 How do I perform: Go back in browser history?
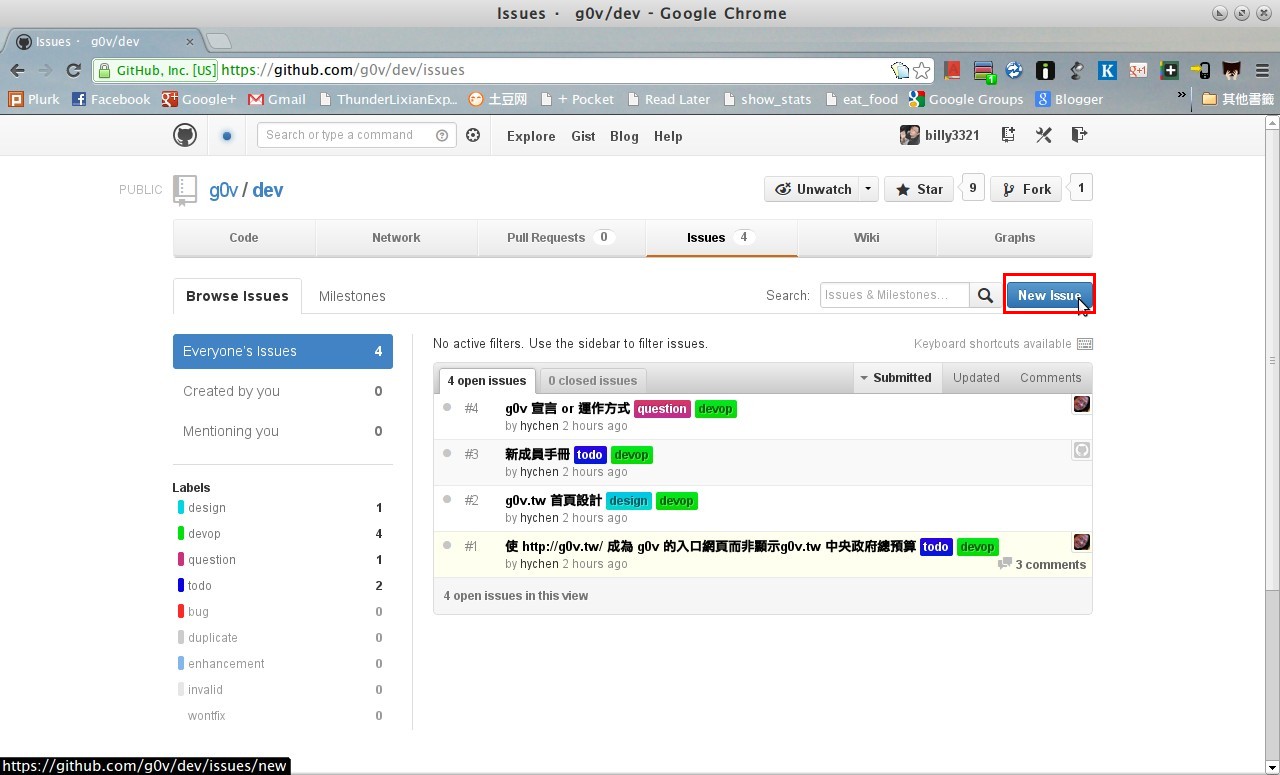click(17, 70)
